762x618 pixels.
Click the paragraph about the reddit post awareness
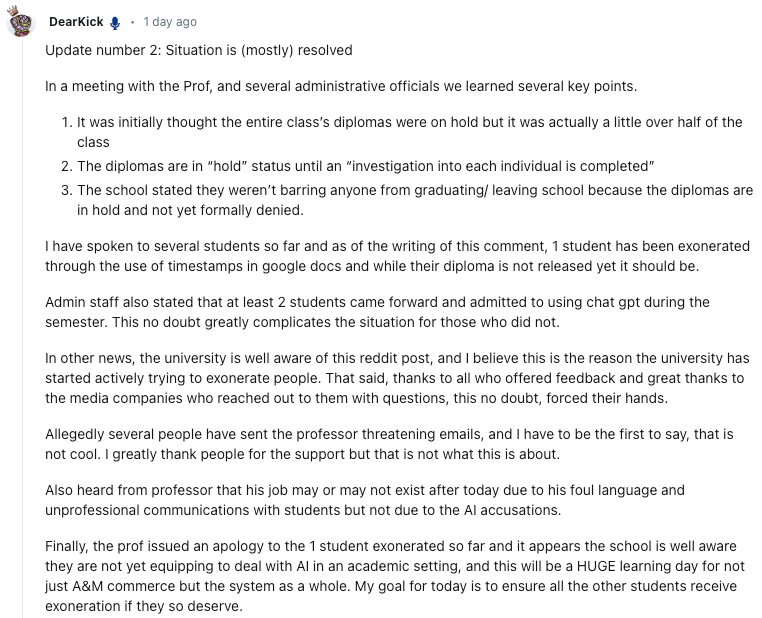(397, 378)
